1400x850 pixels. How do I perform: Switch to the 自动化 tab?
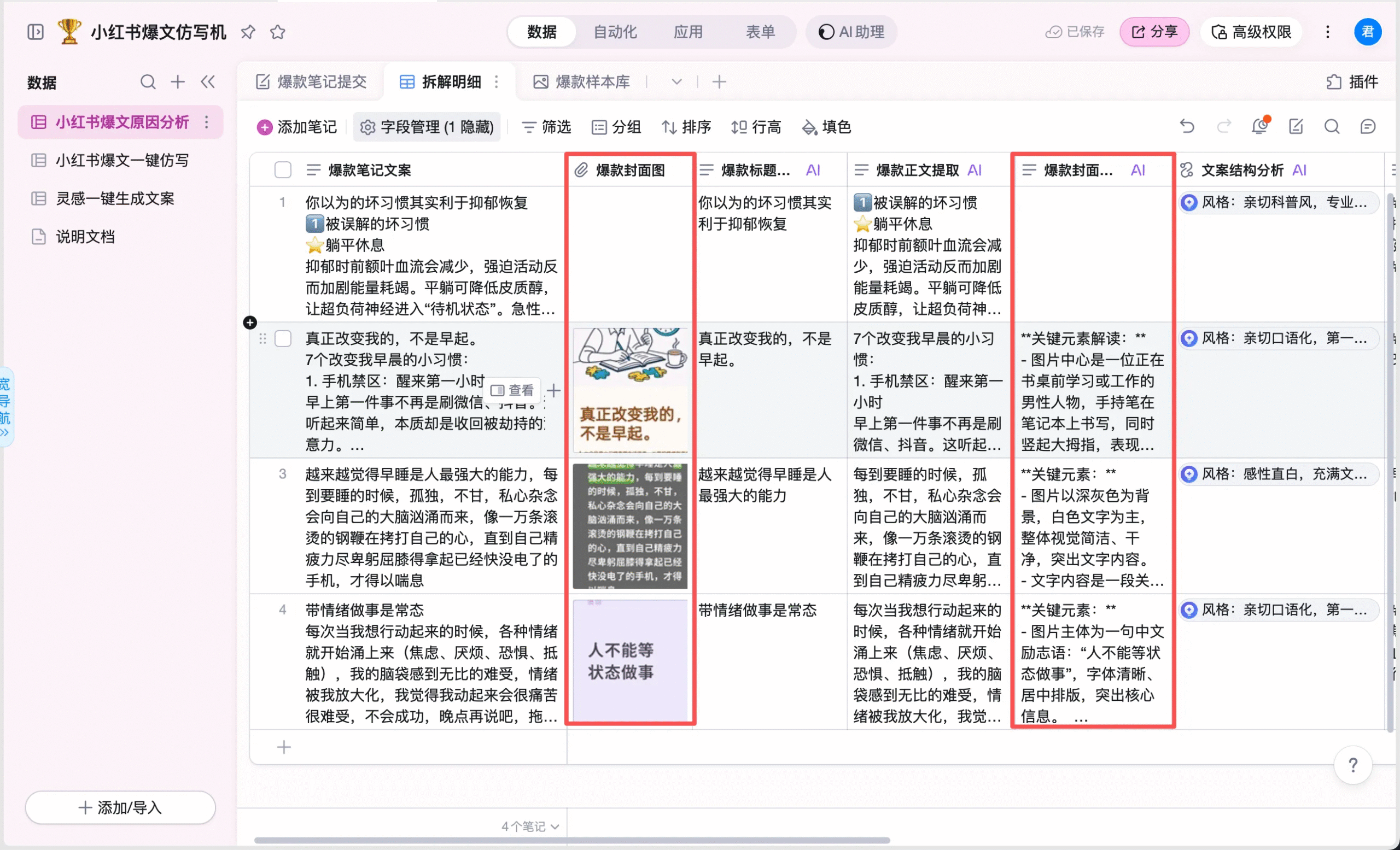[x=615, y=32]
